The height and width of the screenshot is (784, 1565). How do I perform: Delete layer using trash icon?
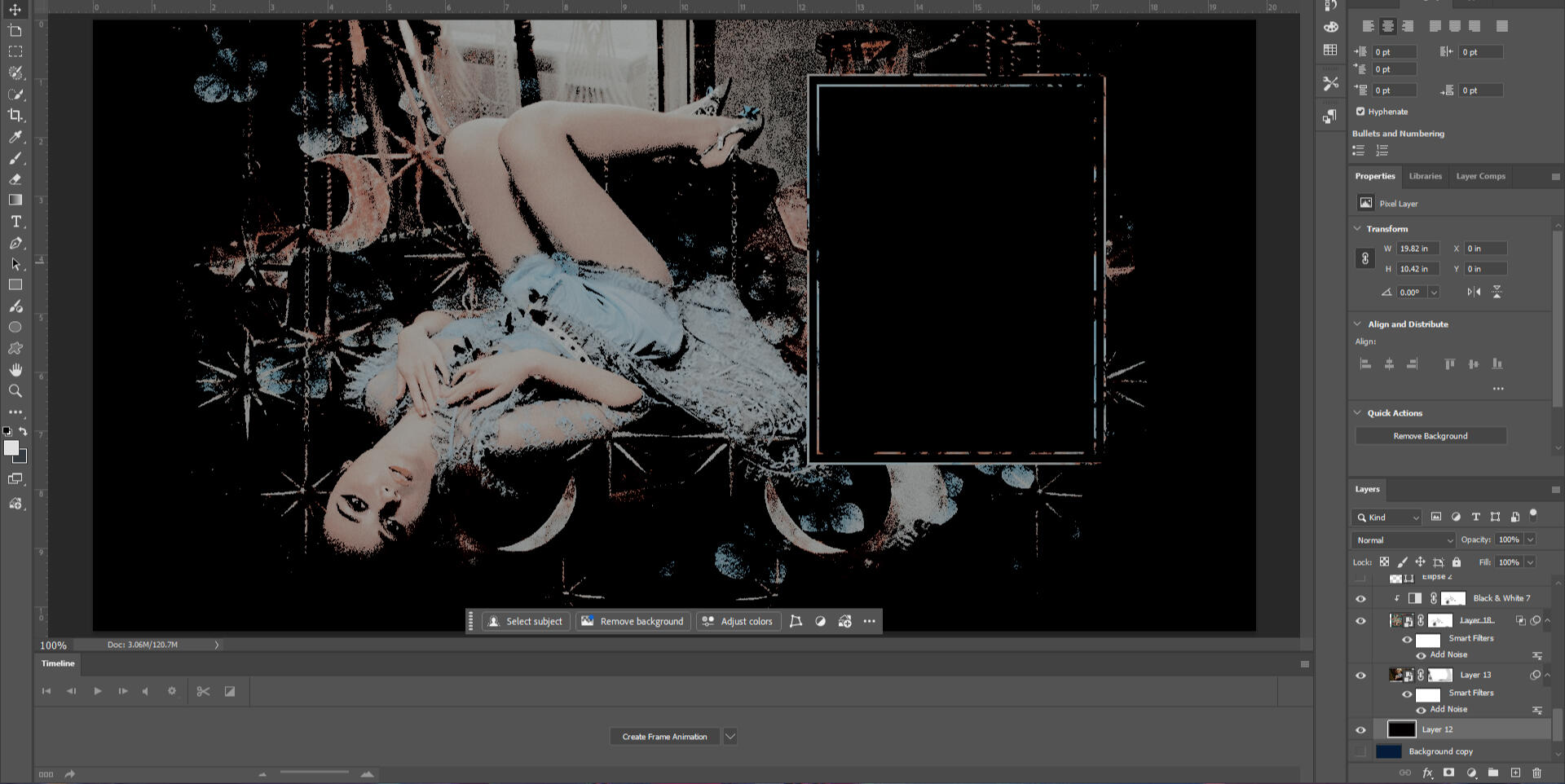(1537, 773)
